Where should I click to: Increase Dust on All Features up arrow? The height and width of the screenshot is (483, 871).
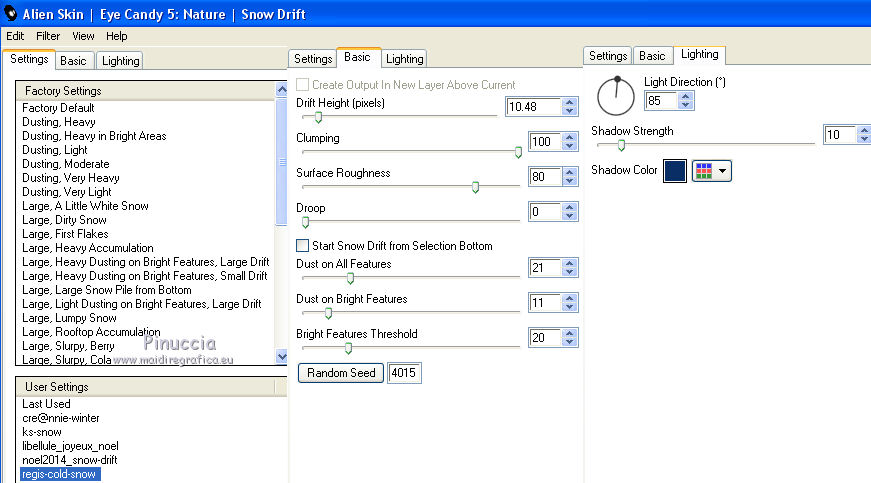(x=569, y=263)
